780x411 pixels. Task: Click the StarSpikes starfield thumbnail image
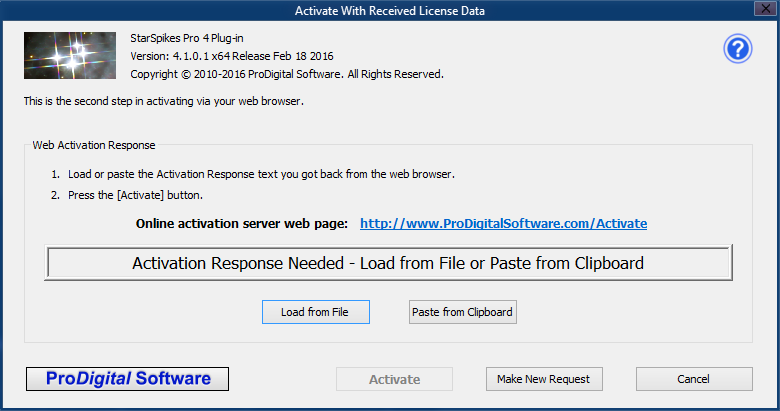click(70, 55)
